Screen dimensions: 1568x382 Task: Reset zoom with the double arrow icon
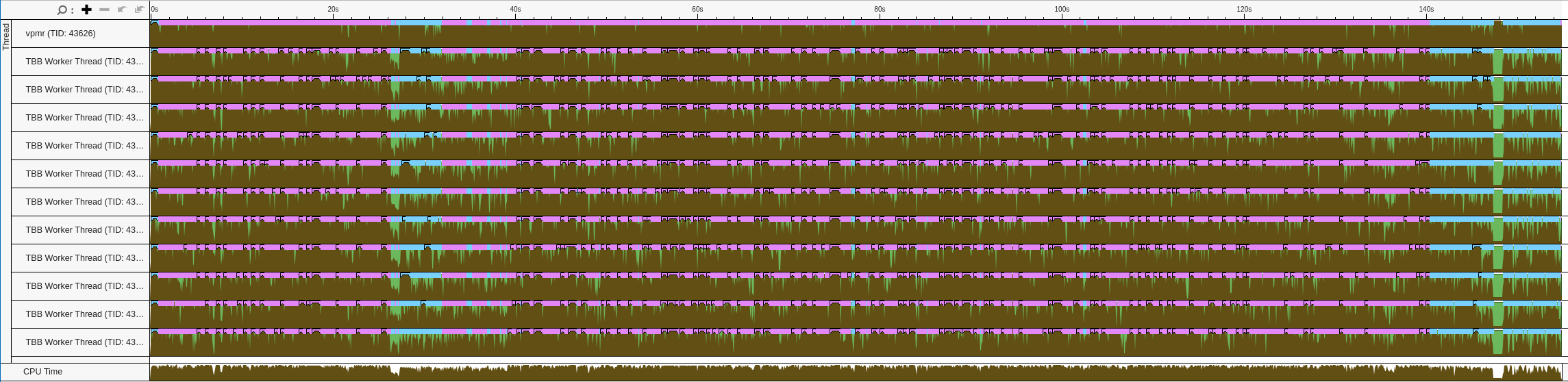pos(140,10)
